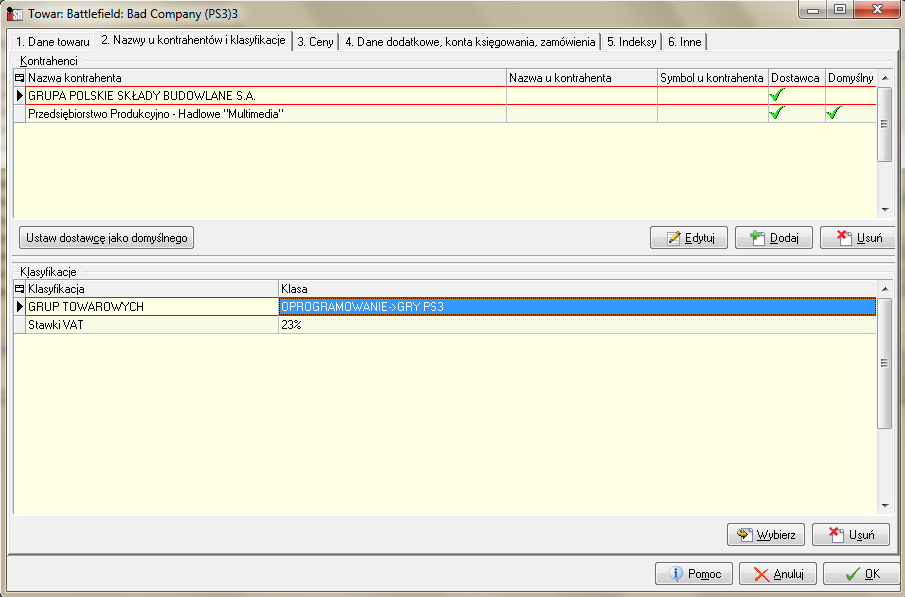905x597 pixels.
Task: Select row 'Przedsiębiorstwo Produkcyjno - Hadlowe "Multimedia"'
Action: click(445, 114)
